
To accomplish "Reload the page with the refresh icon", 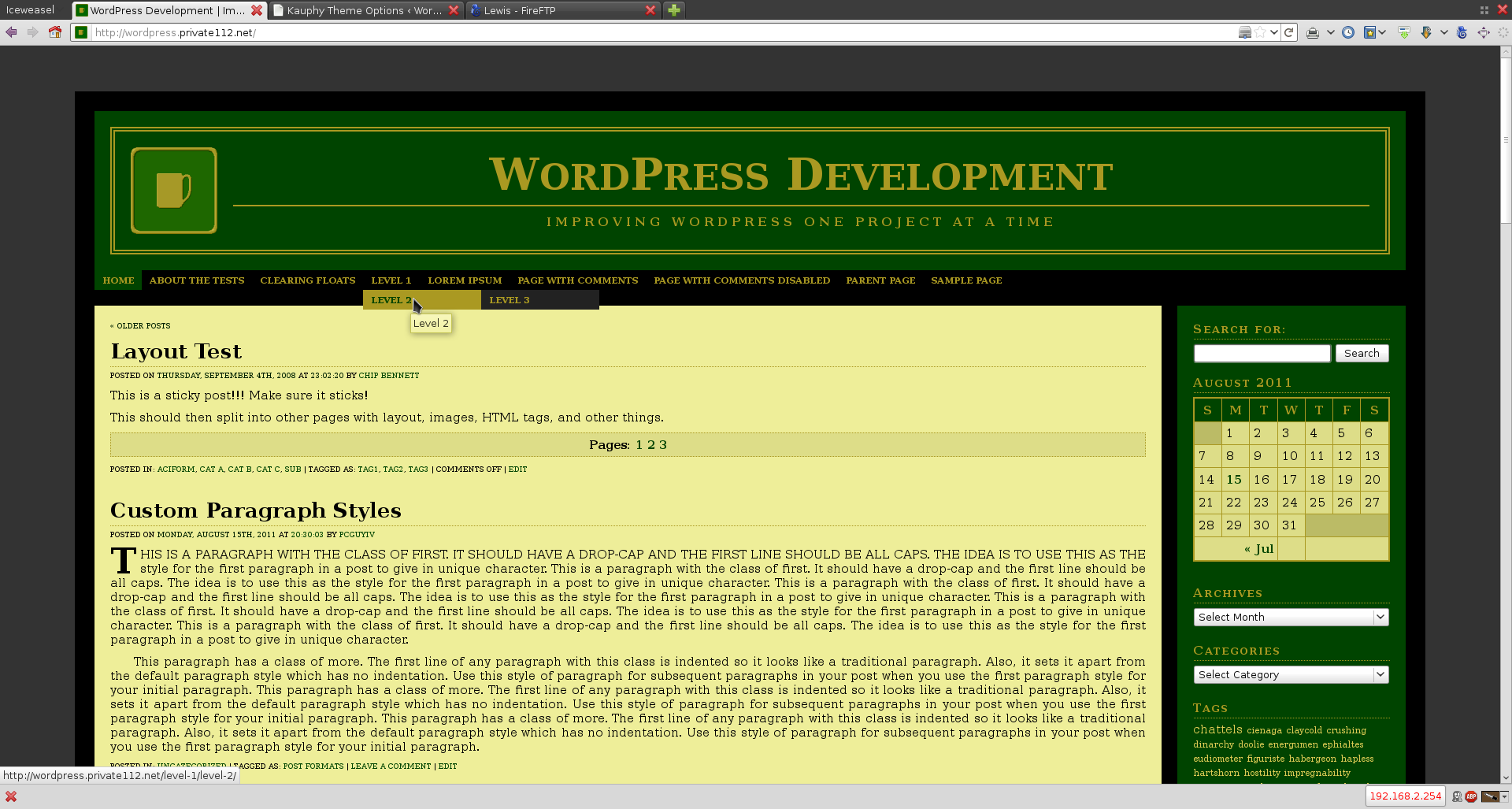I will pos(1289,32).
